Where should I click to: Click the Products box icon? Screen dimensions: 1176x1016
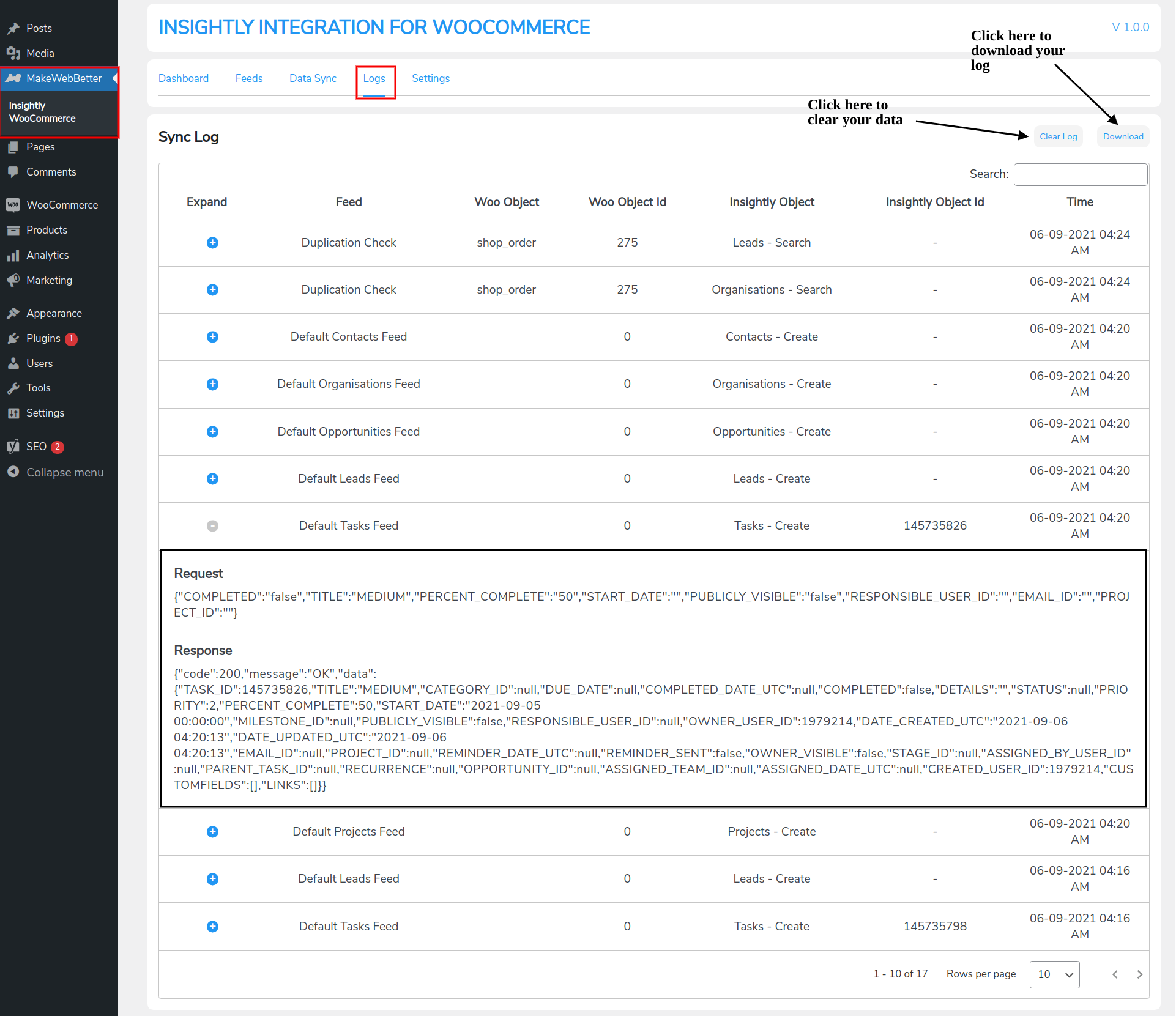13,230
